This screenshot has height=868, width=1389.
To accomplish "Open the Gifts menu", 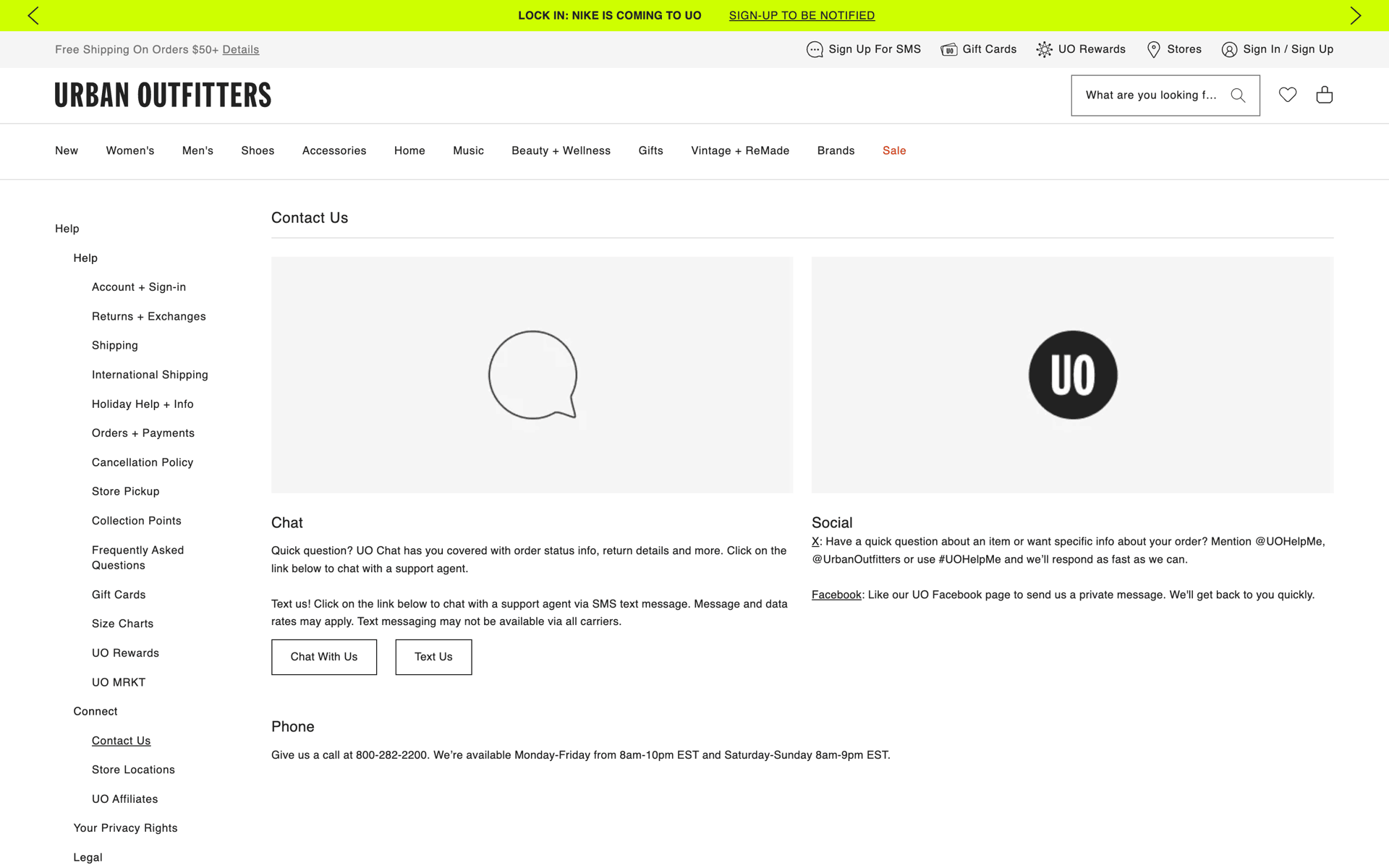I will [650, 150].
